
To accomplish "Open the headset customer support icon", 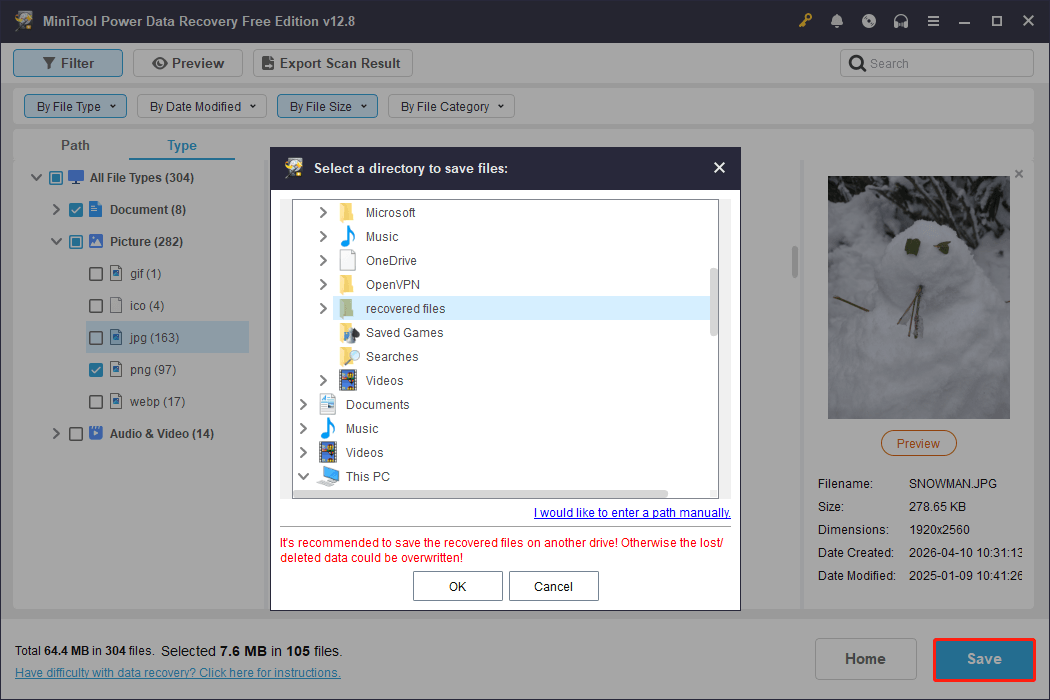I will point(901,20).
